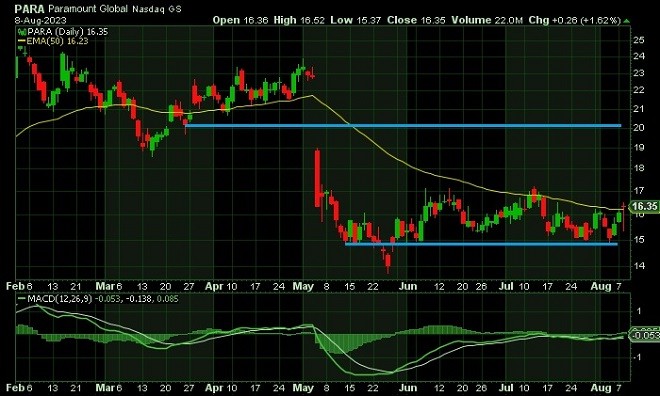Viewport: 660px width, 396px height.
Task: Click the 18 price axis label
Action: point(639,168)
